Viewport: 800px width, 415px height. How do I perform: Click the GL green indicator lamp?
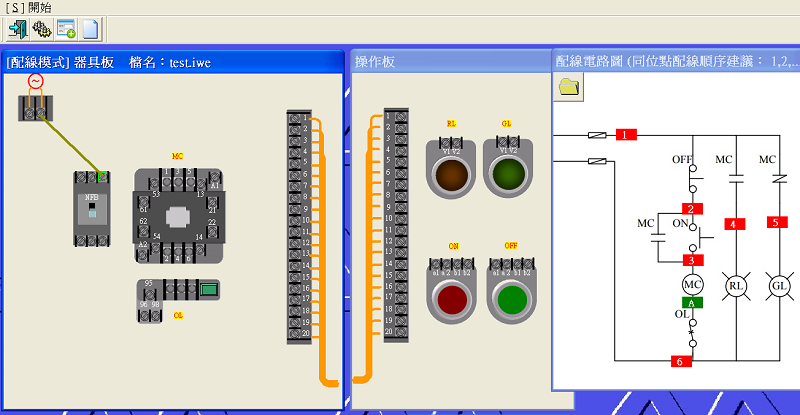point(508,172)
